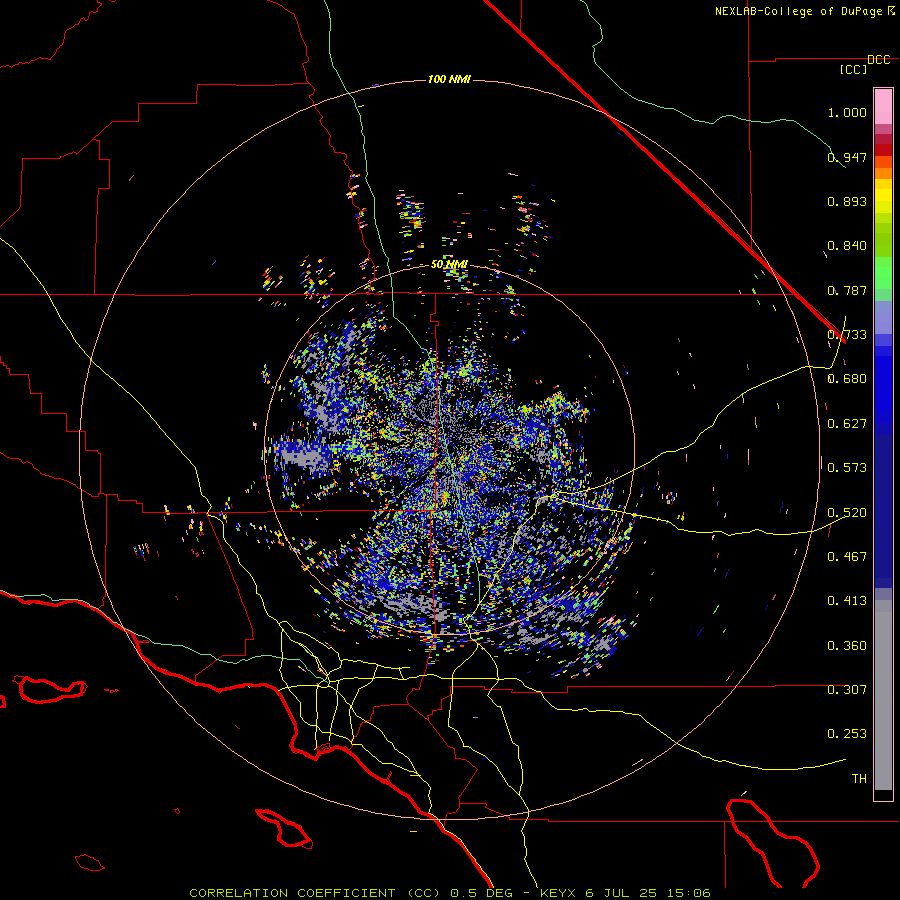Pick the gray segment of the color bar
900x900 pixels.
[x=883, y=695]
